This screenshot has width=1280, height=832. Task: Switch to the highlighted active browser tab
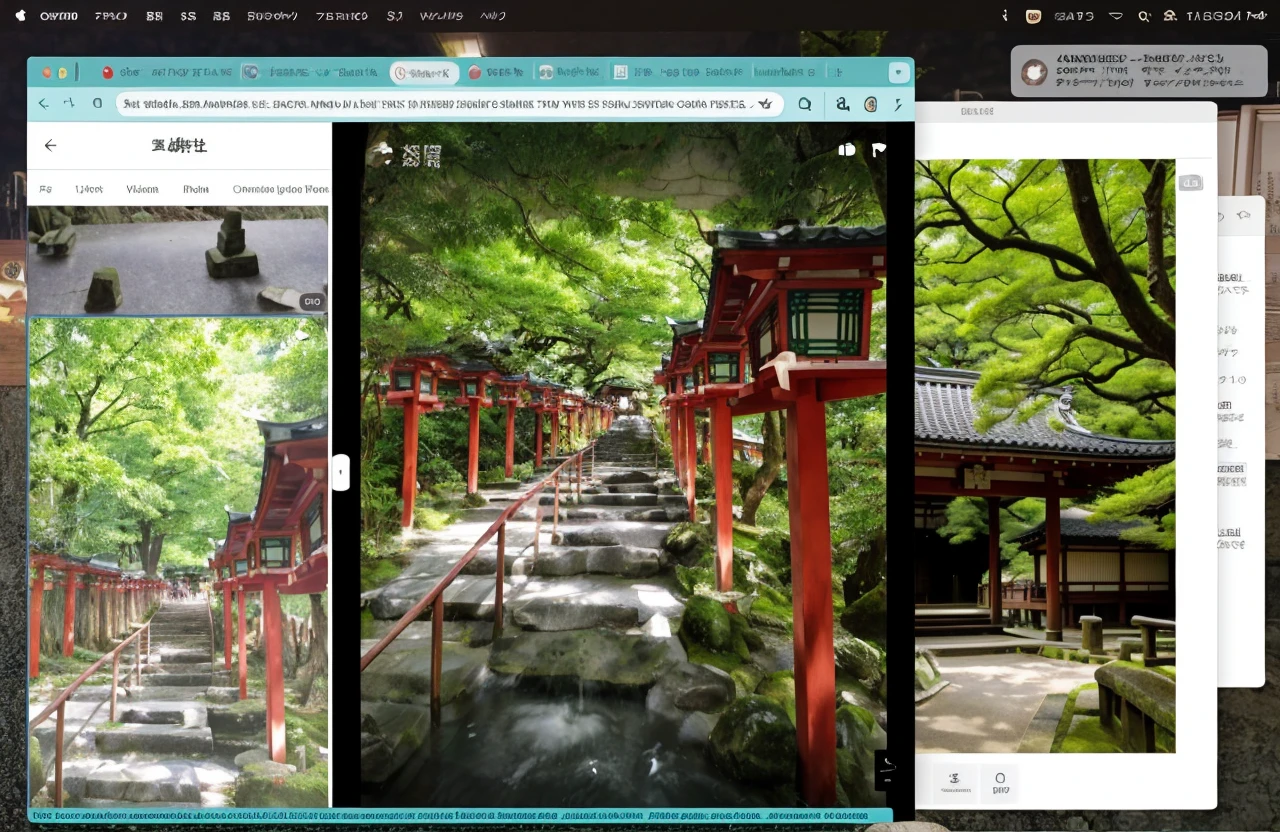pos(425,72)
